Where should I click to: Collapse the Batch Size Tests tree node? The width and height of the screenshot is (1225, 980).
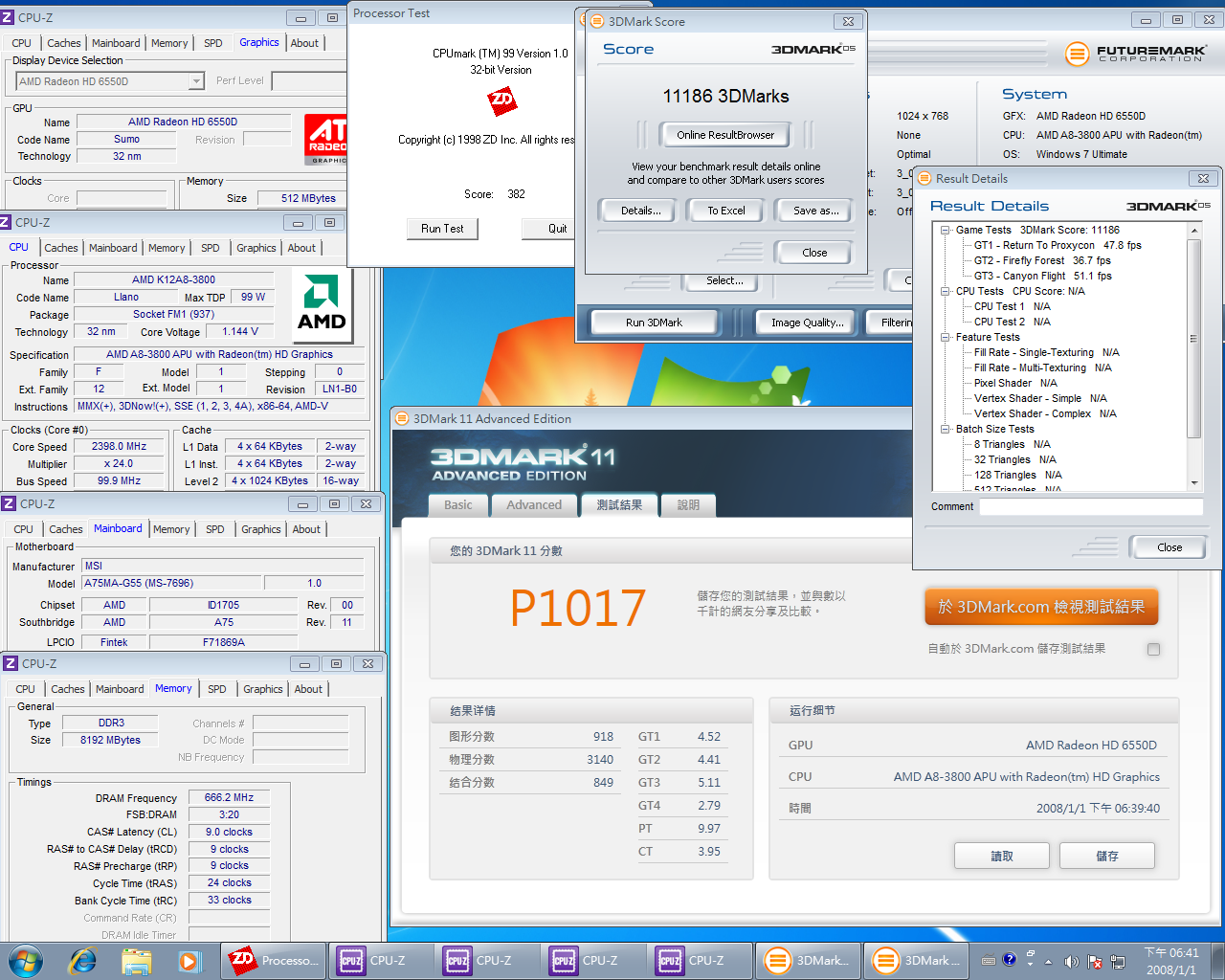point(946,429)
